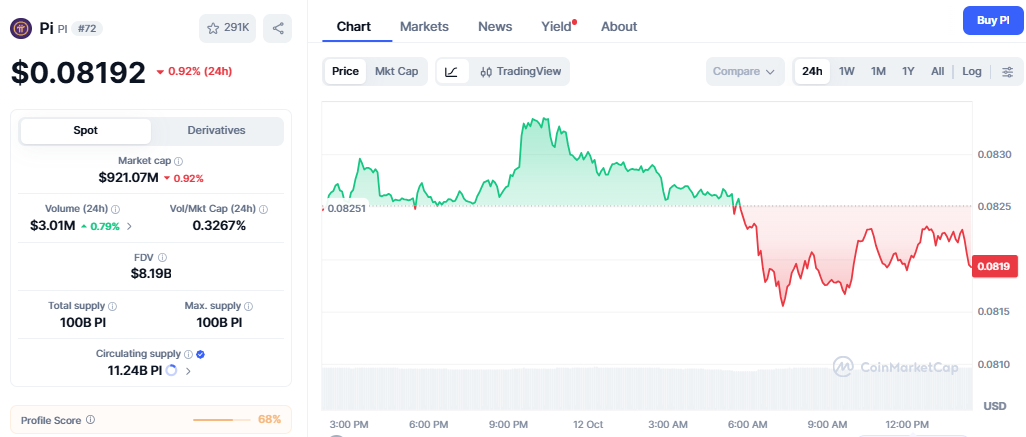Open the Yield tab
1026x437 pixels.
[557, 26]
